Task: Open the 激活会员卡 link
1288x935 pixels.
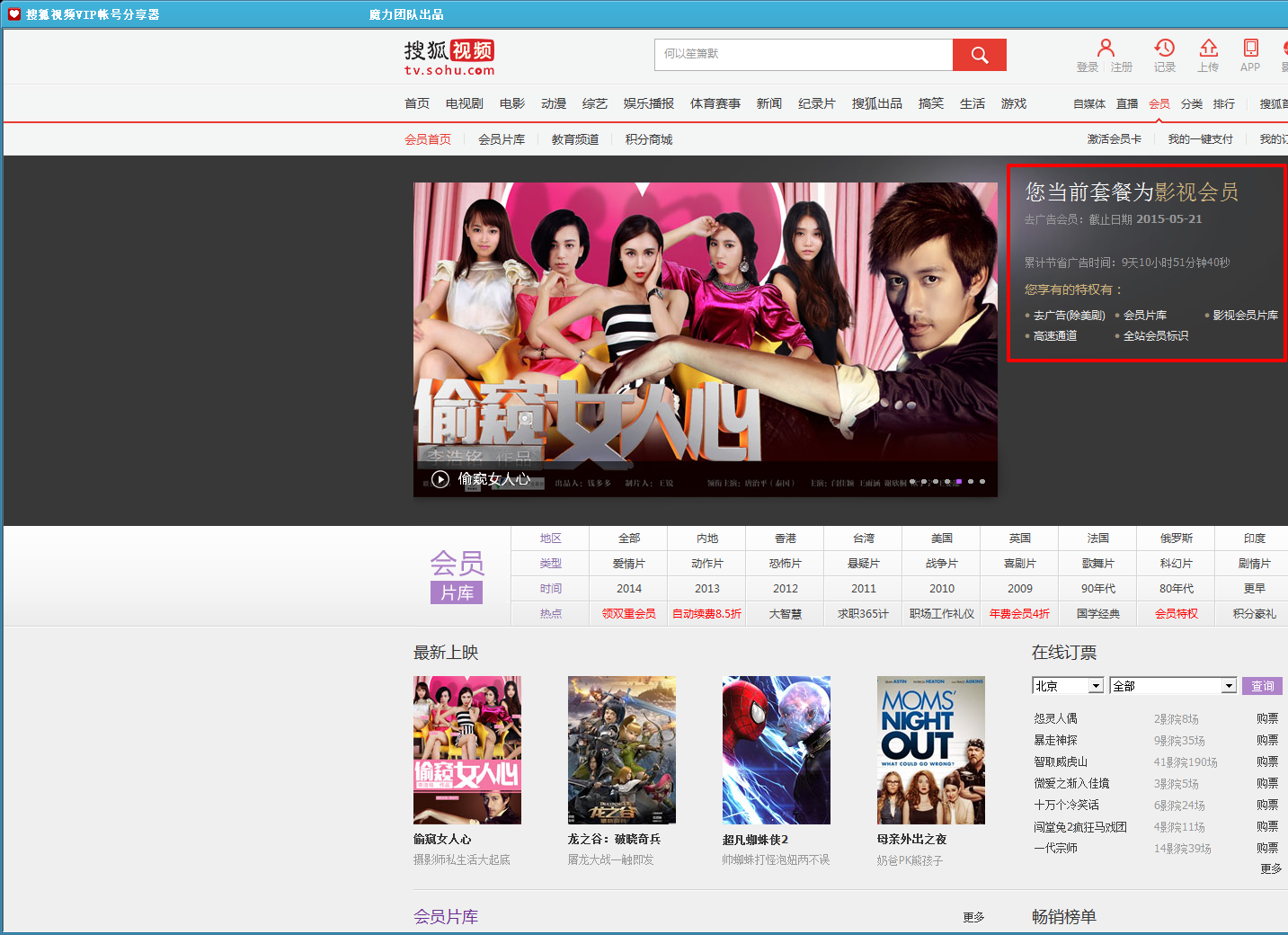Action: pos(1115,139)
